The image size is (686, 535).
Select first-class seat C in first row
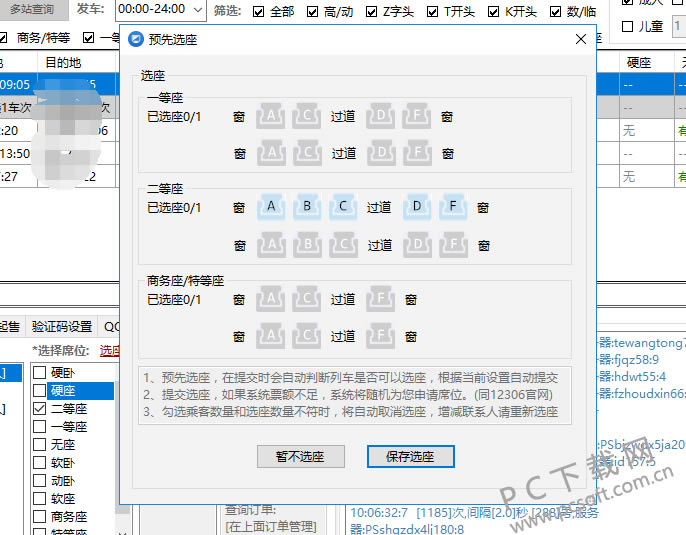(x=307, y=116)
